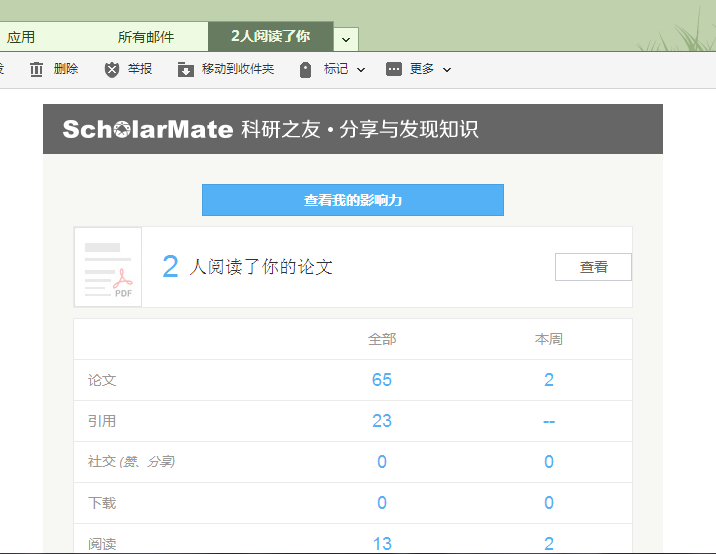The width and height of the screenshot is (716, 554).
Task: Click 移动到收件夹 label
Action: pos(238,69)
